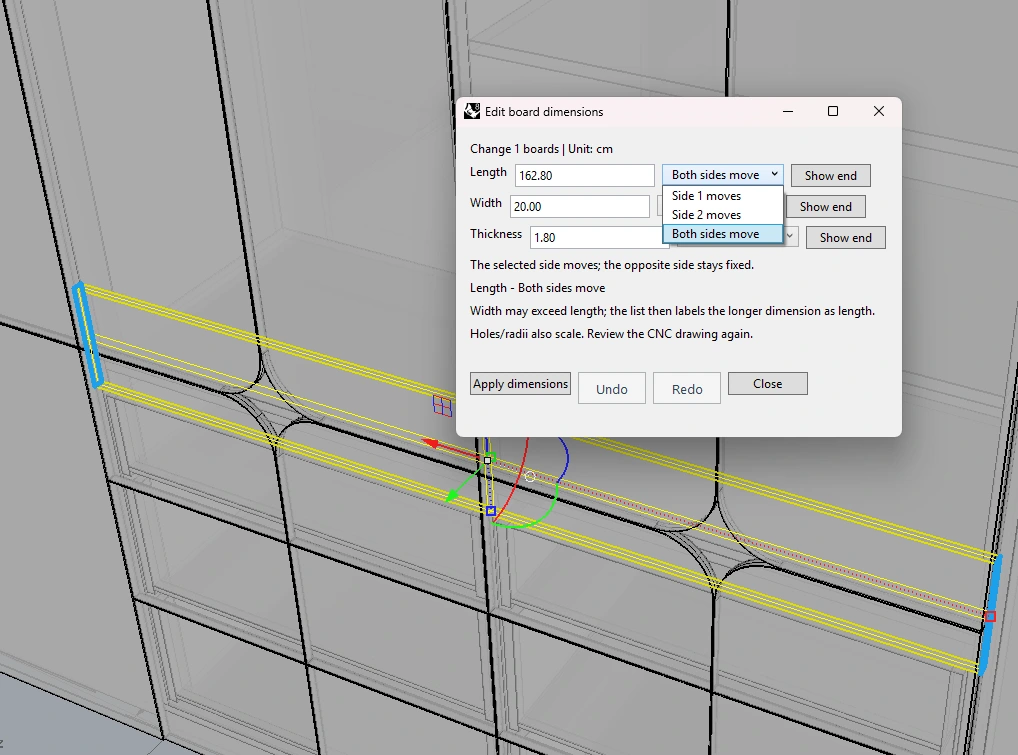Image resolution: width=1018 pixels, height=755 pixels.
Task: Click the blue highlighted left board end
Action: click(x=88, y=335)
